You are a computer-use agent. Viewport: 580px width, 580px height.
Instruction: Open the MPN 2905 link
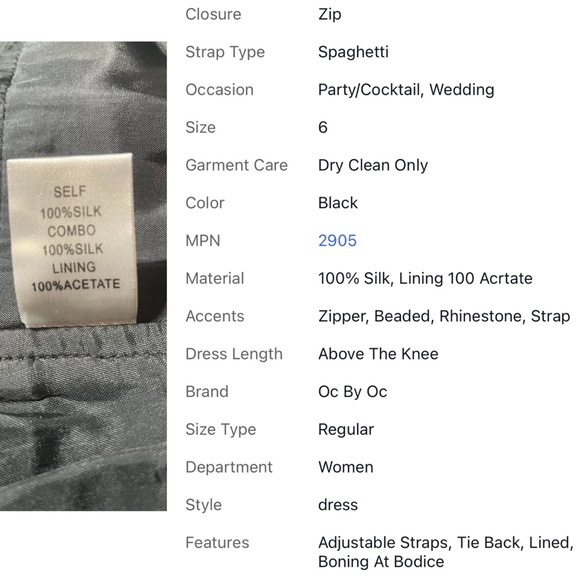337,241
